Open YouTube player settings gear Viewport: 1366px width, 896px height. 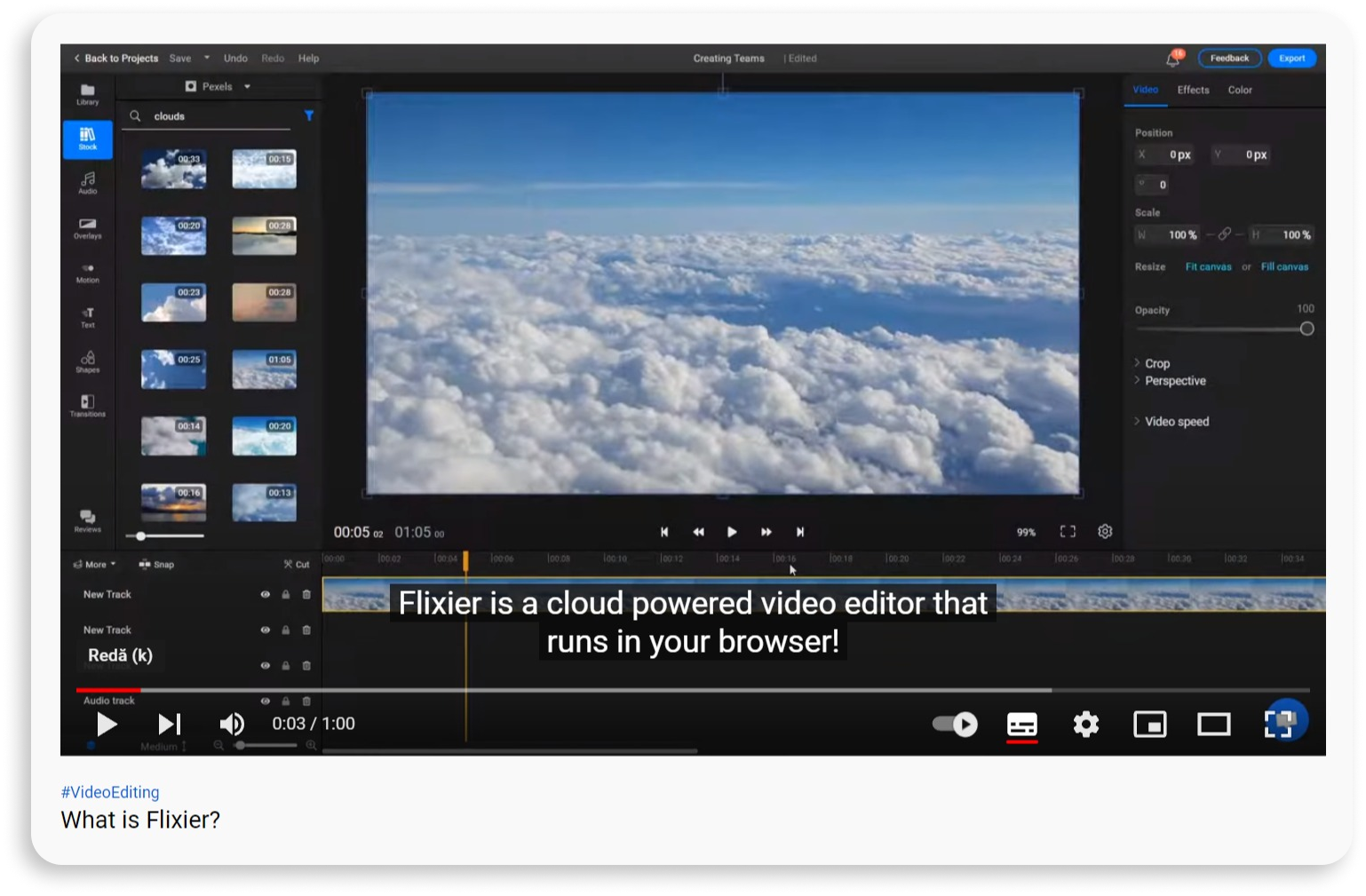(1085, 725)
